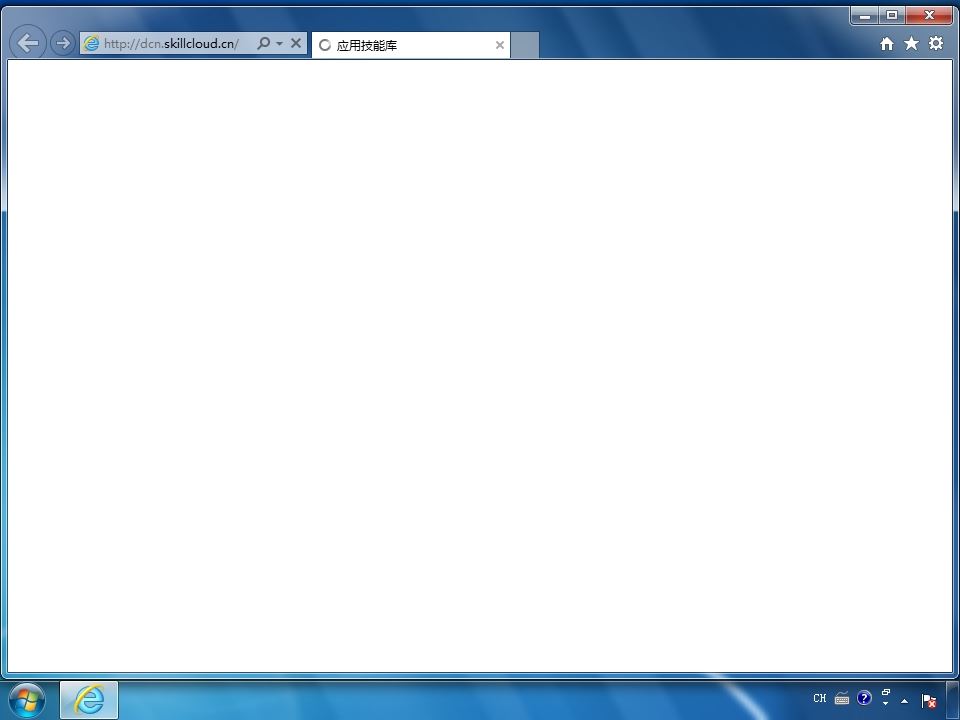Click the search magnifier in address bar
The height and width of the screenshot is (720, 960).
pyautogui.click(x=263, y=43)
